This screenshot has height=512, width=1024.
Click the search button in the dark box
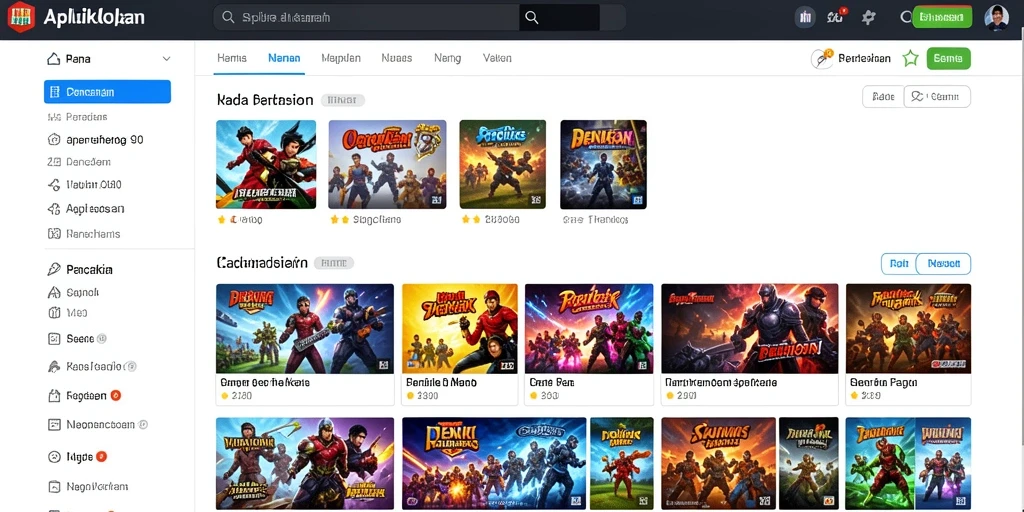(559, 18)
